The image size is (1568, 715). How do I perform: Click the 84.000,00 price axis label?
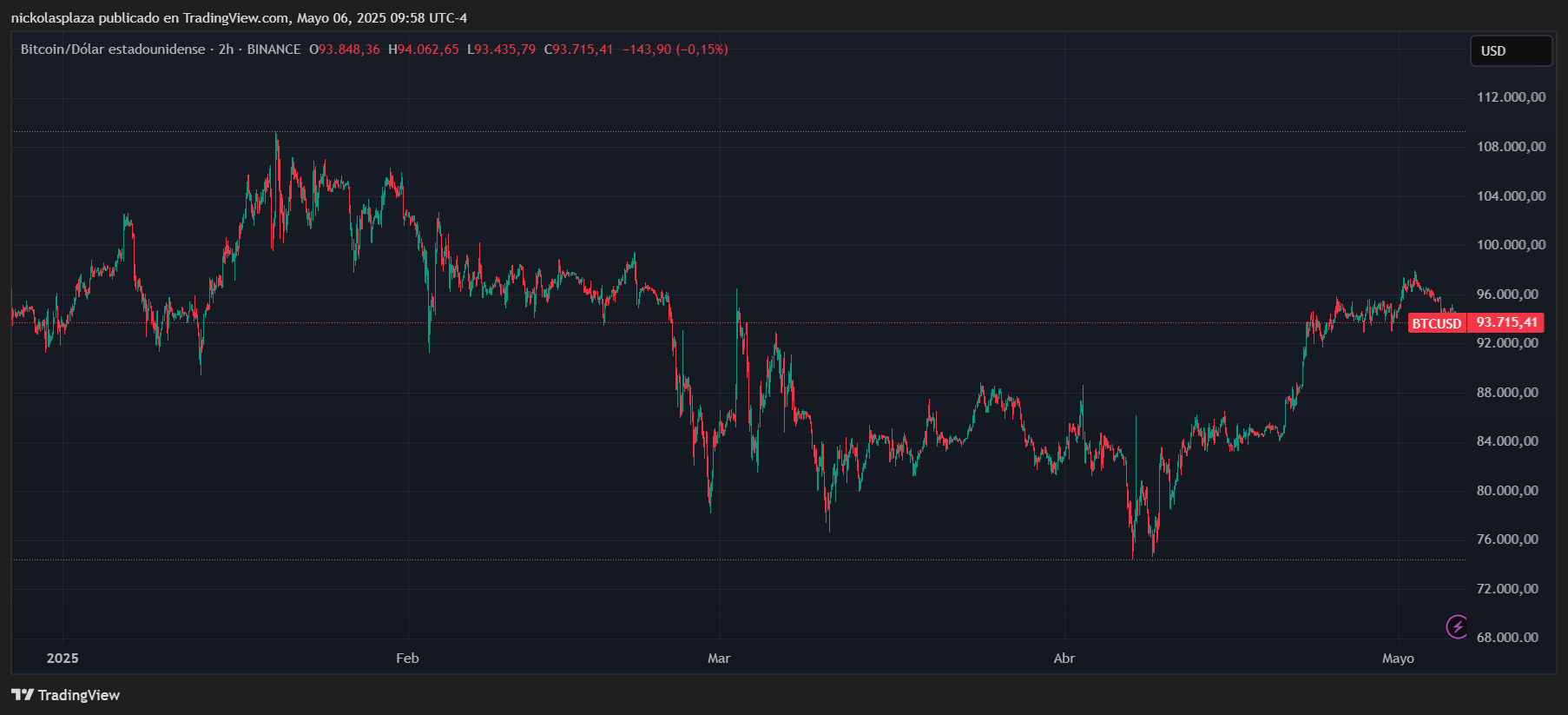click(x=1507, y=441)
